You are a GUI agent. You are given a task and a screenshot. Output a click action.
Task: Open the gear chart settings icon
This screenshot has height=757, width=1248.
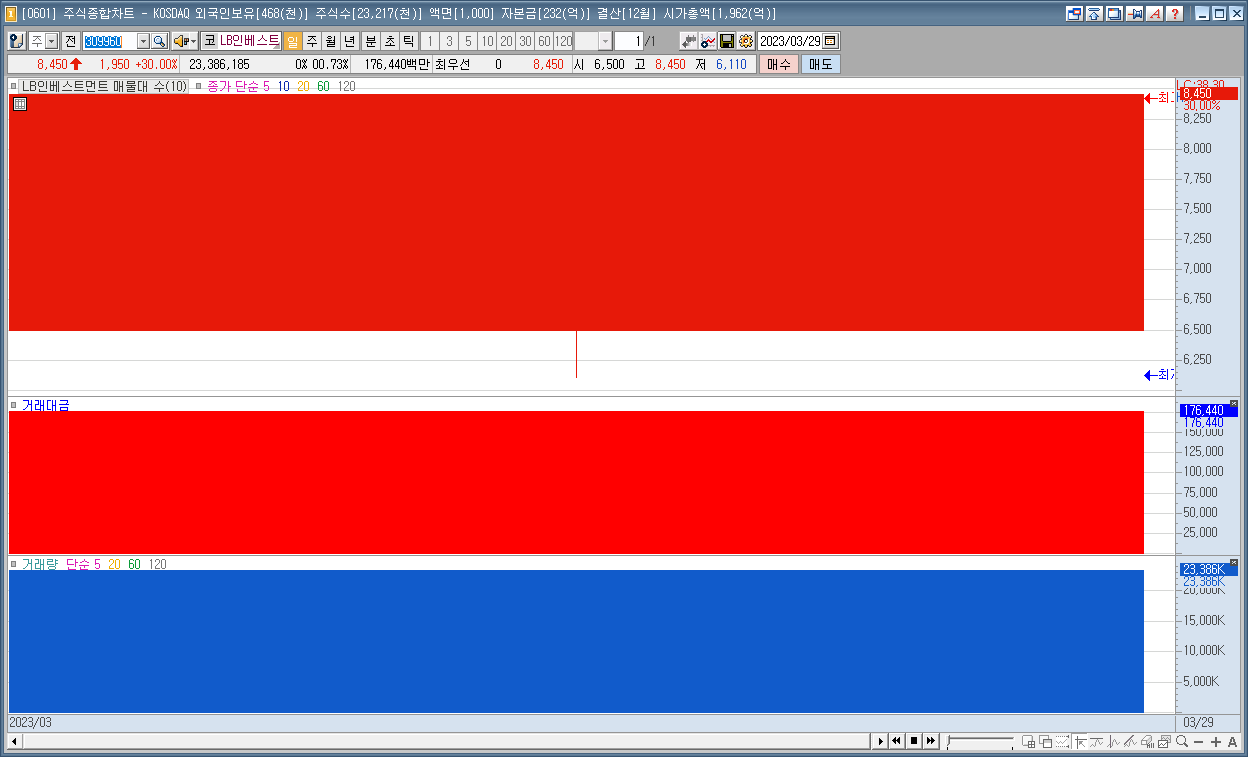pos(746,41)
